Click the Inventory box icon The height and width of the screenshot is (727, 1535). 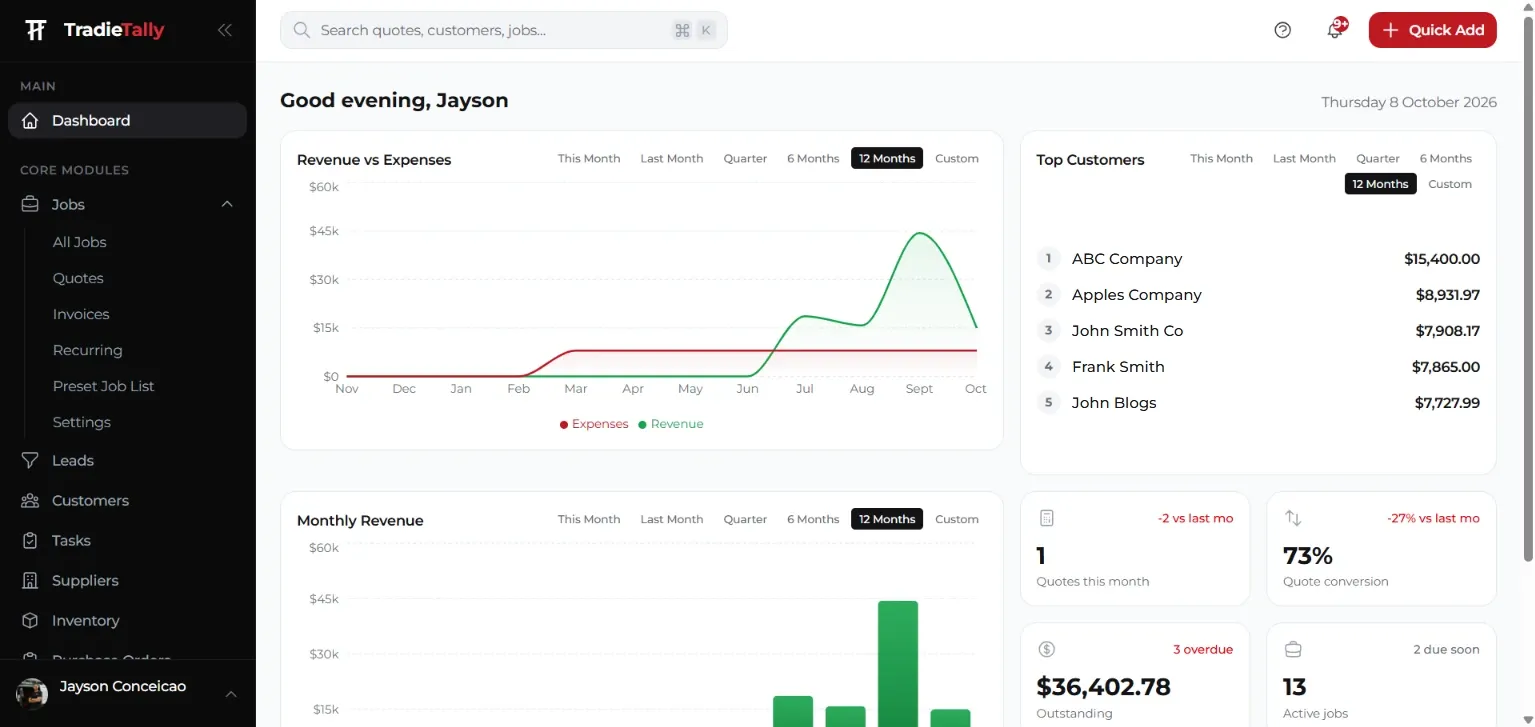[31, 621]
